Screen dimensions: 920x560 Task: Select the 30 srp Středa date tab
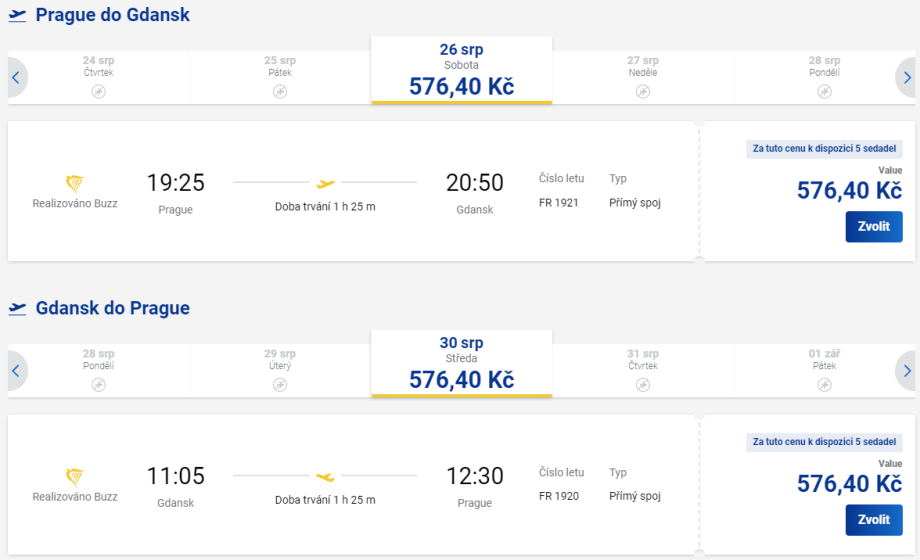461,363
